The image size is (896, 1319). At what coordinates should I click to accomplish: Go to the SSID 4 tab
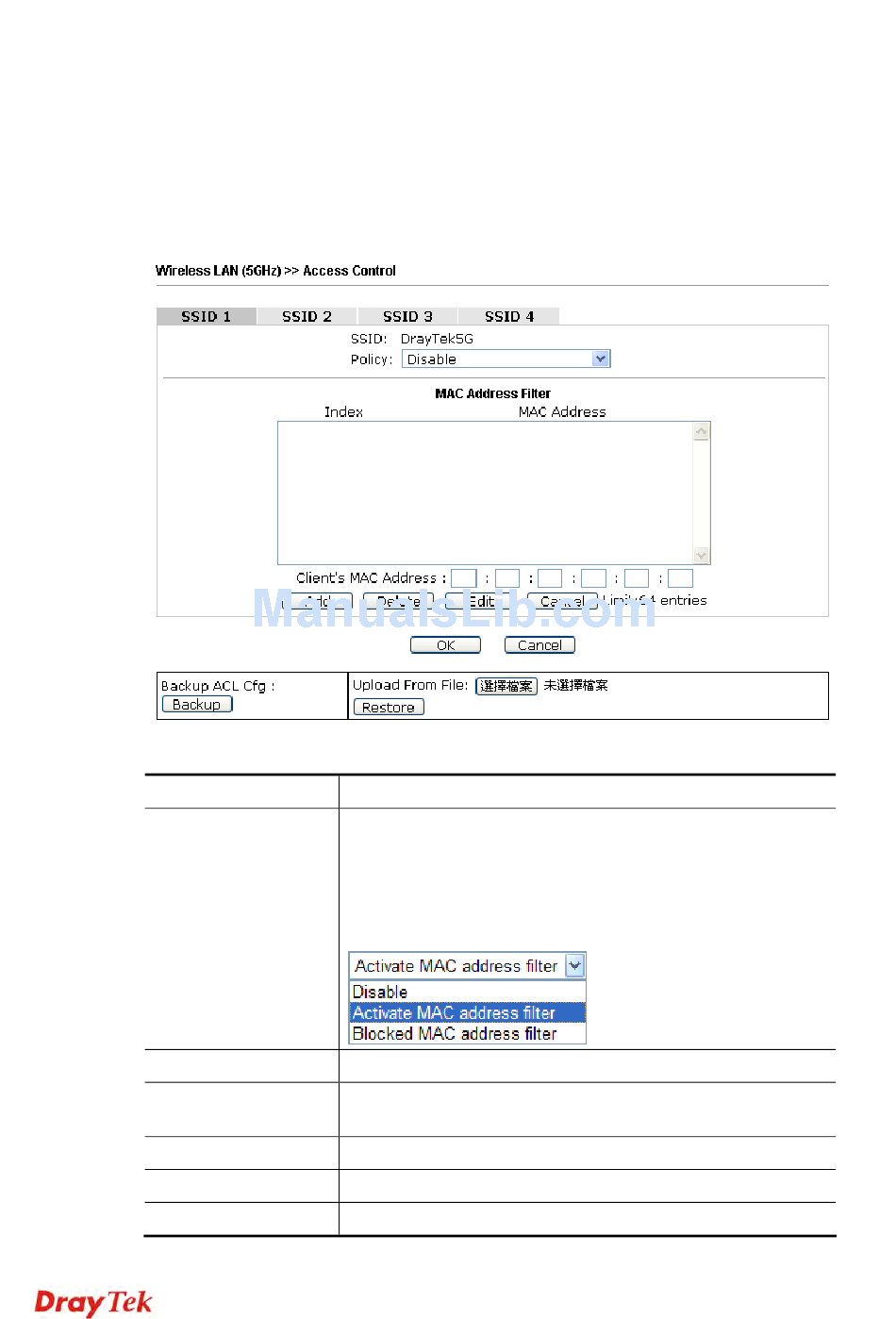click(x=509, y=316)
